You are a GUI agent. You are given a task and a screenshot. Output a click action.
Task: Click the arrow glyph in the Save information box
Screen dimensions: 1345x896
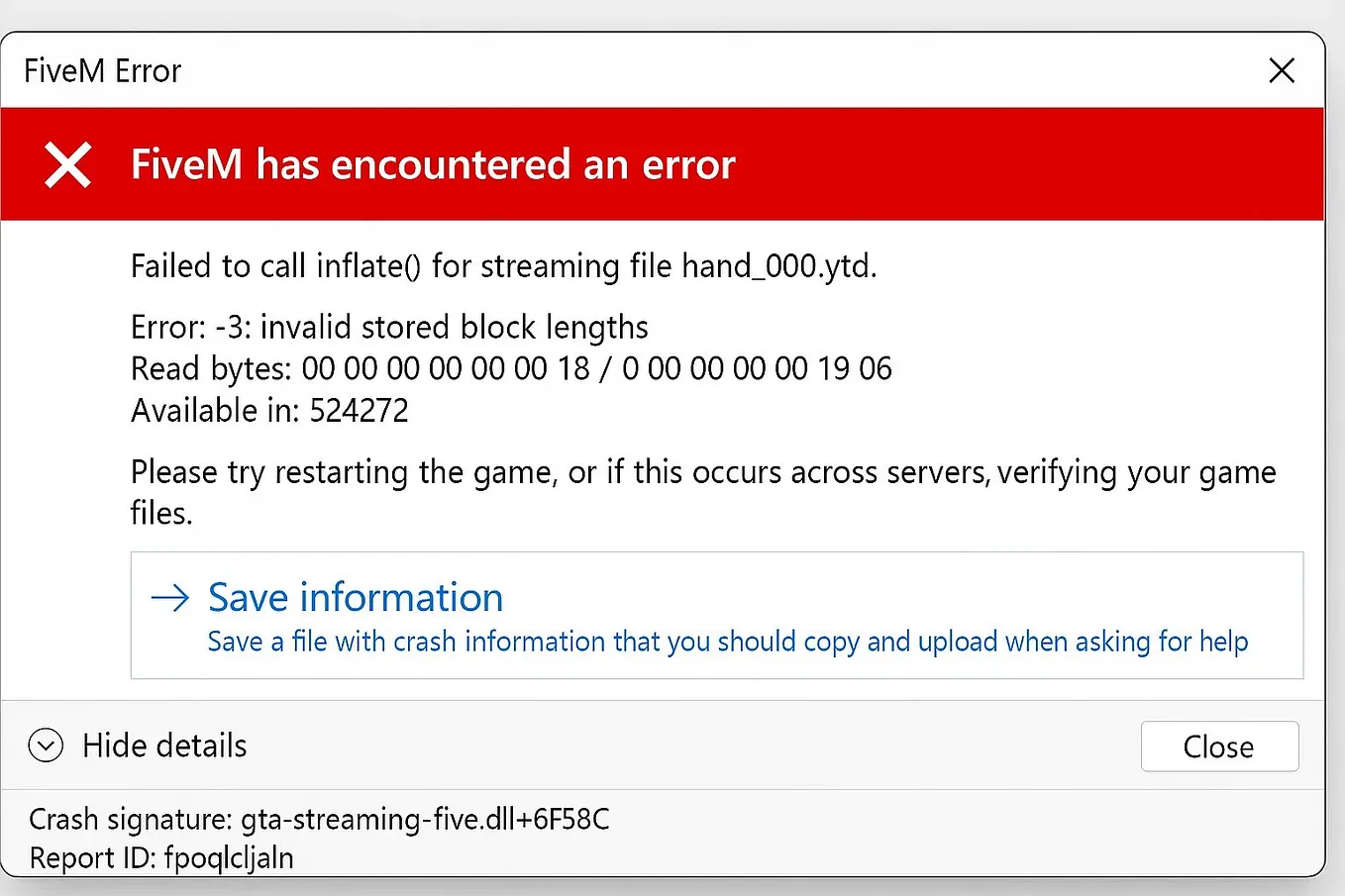[170, 597]
